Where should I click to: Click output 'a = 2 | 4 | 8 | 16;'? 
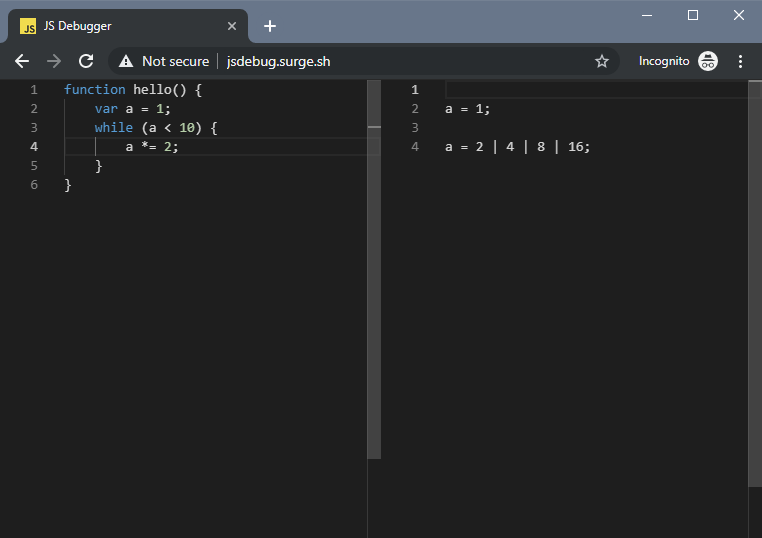coord(518,147)
